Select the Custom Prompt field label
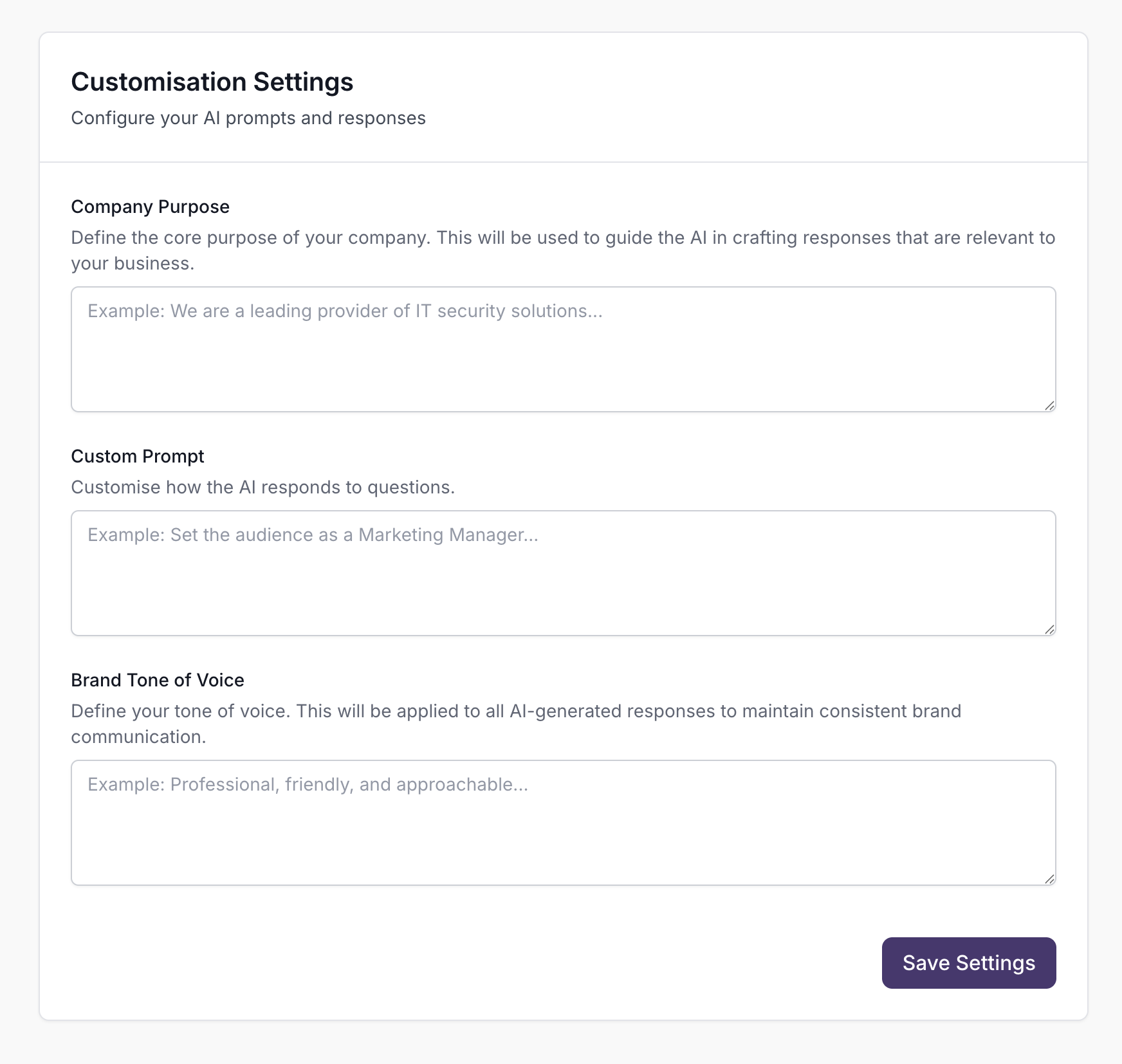Viewport: 1122px width, 1064px height. click(x=137, y=457)
